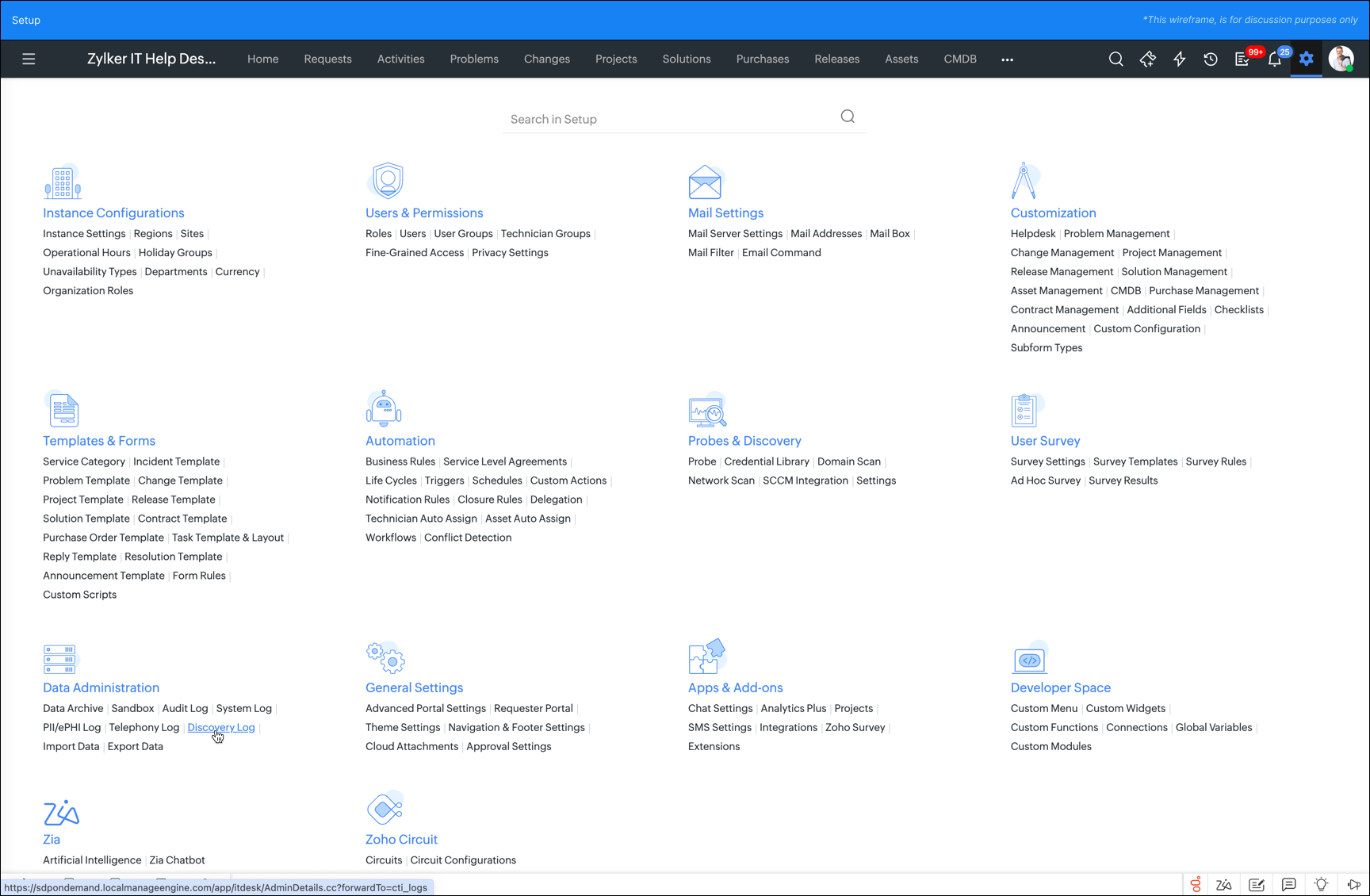Screen dimensions: 1370x896
Task: Open tasks list icon with 99+ badge
Action: click(x=1242, y=59)
